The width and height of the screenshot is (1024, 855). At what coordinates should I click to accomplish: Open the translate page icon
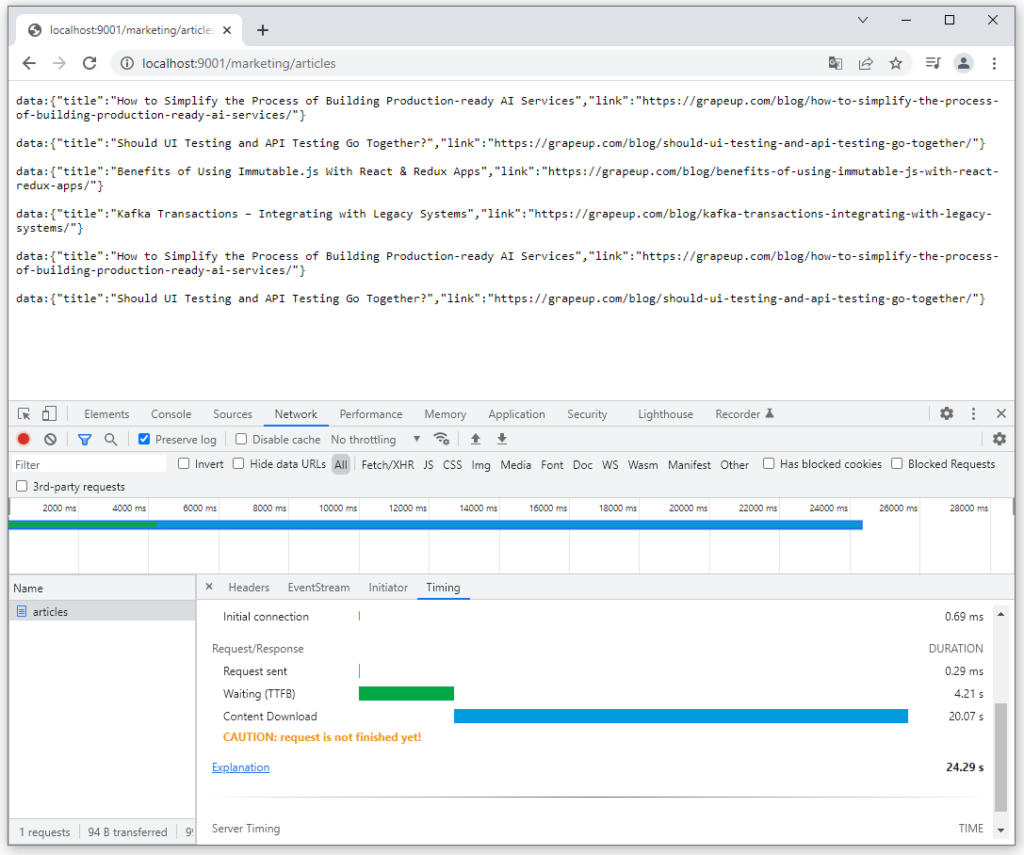click(x=835, y=63)
